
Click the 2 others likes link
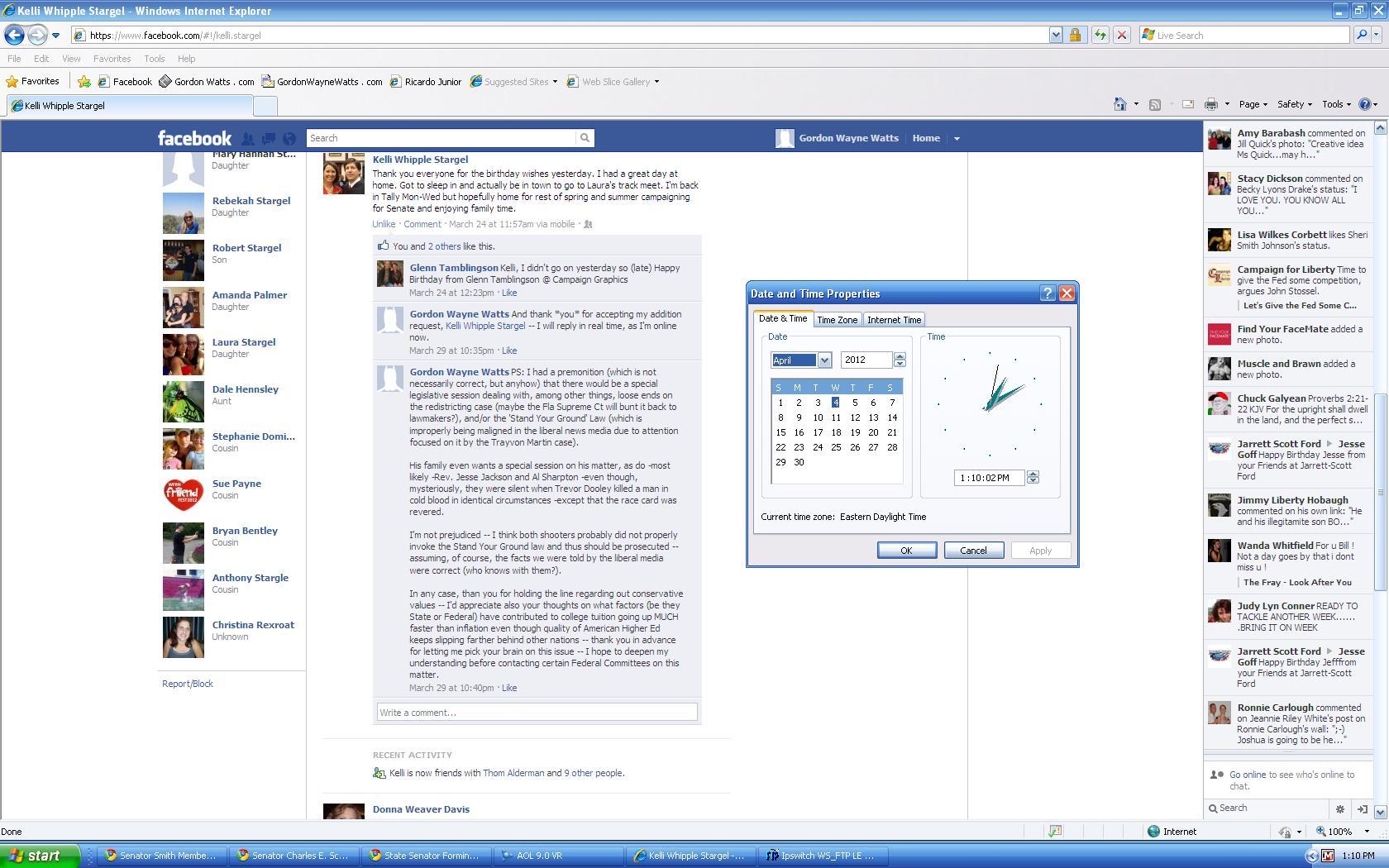[444, 246]
